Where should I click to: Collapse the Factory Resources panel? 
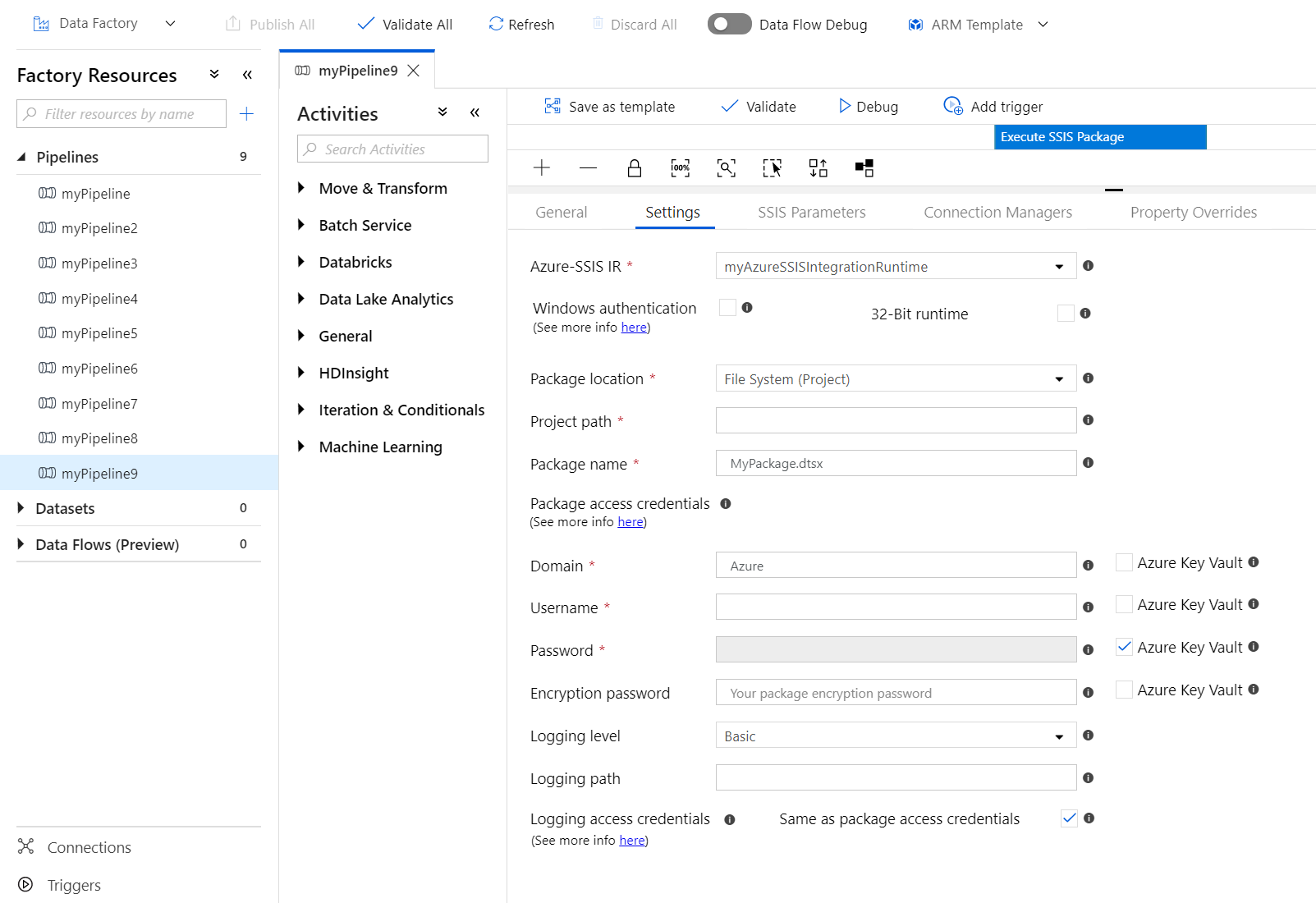click(x=247, y=75)
